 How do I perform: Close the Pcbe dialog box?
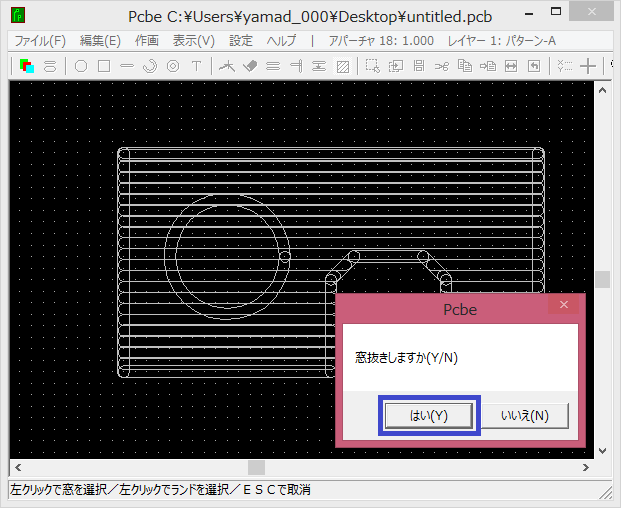click(x=563, y=304)
